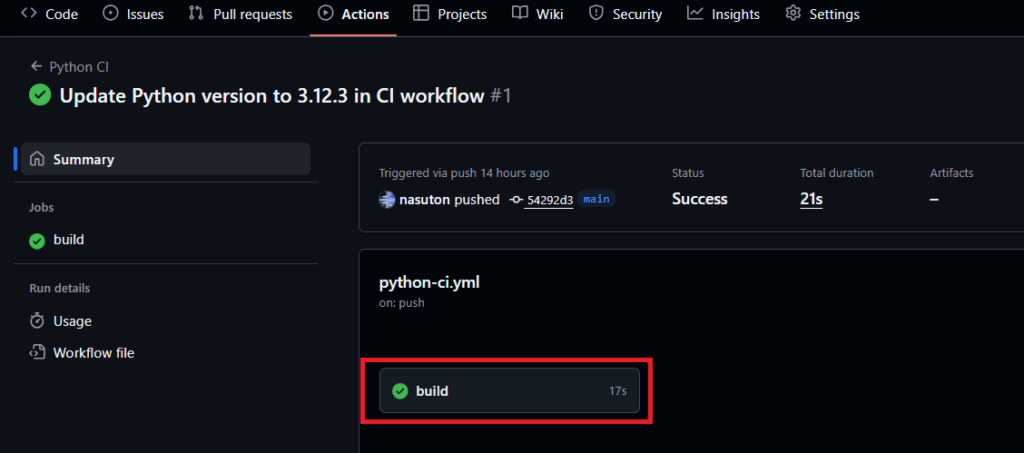Click the 21s total duration link
Image resolution: width=1024 pixels, height=453 pixels.
pos(811,199)
